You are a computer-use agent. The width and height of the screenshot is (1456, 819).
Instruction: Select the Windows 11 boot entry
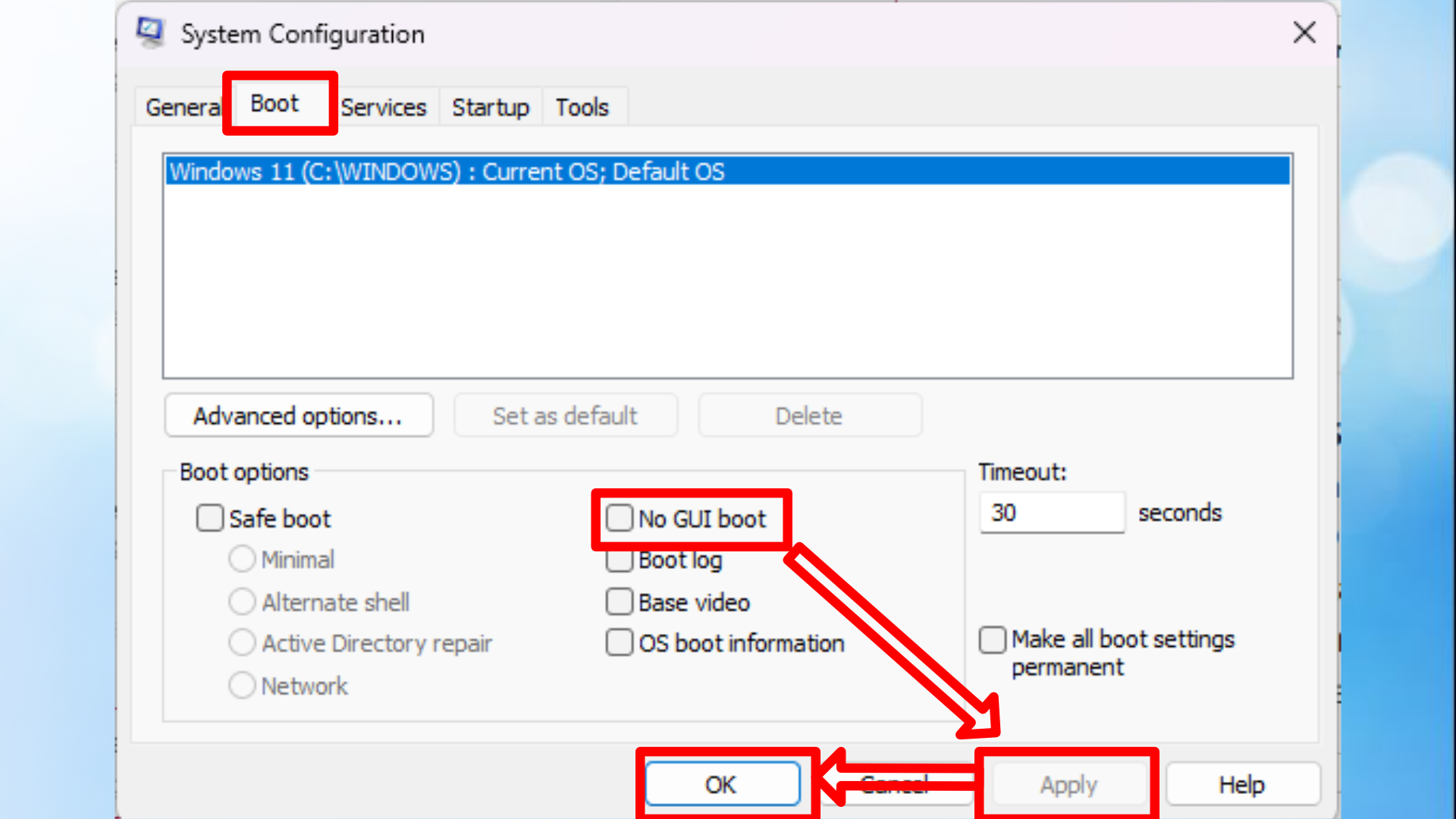pos(447,172)
